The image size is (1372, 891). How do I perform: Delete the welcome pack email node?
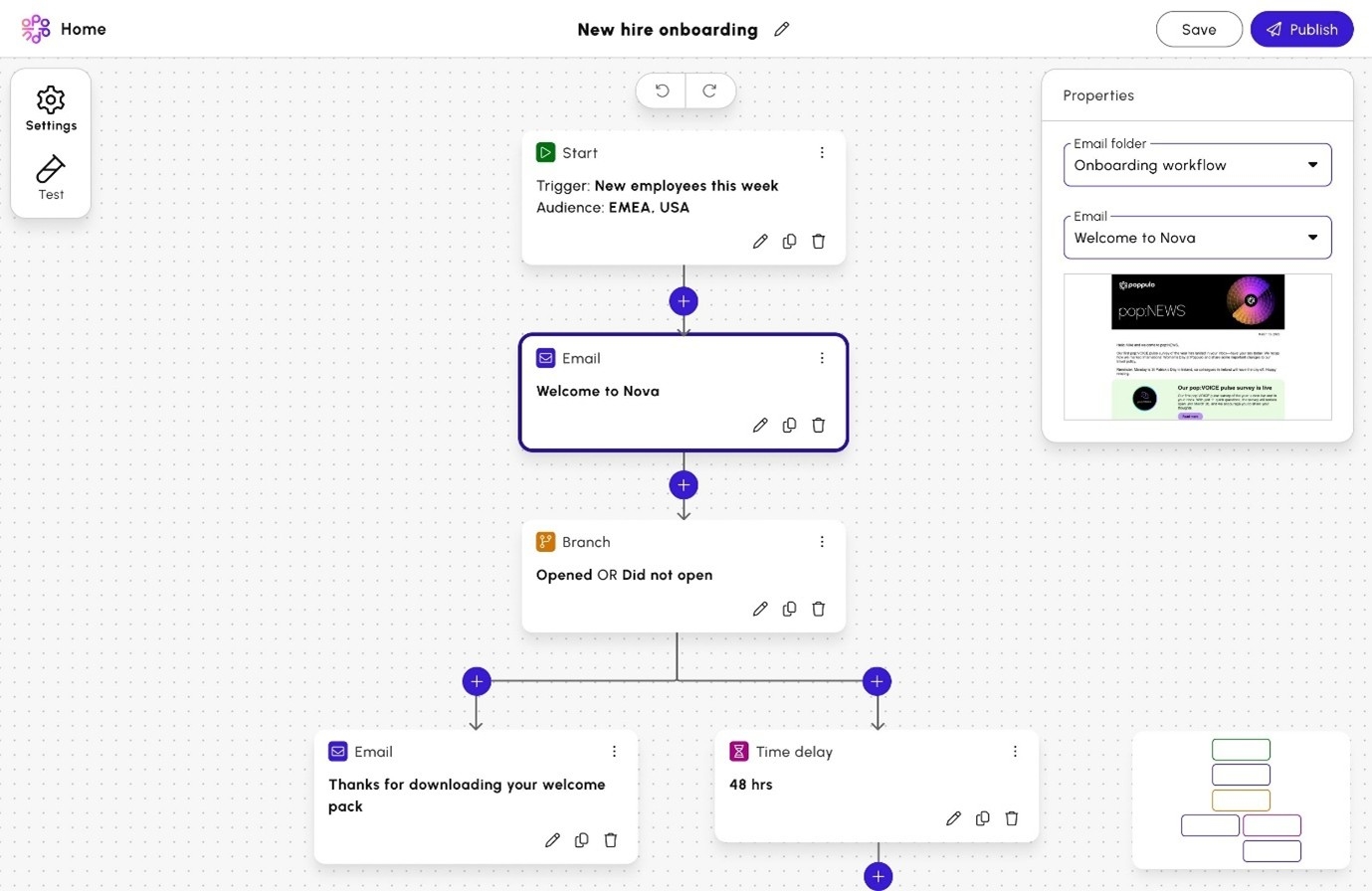(x=610, y=840)
